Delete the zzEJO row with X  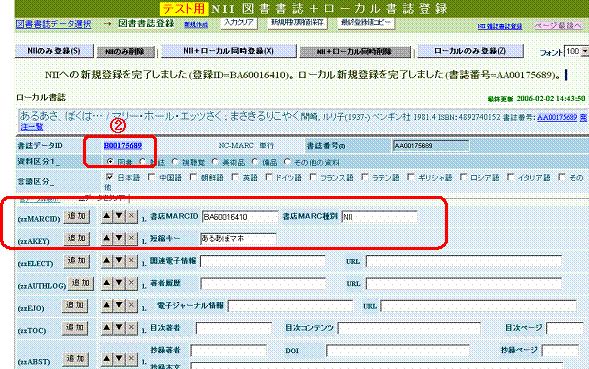131,305
